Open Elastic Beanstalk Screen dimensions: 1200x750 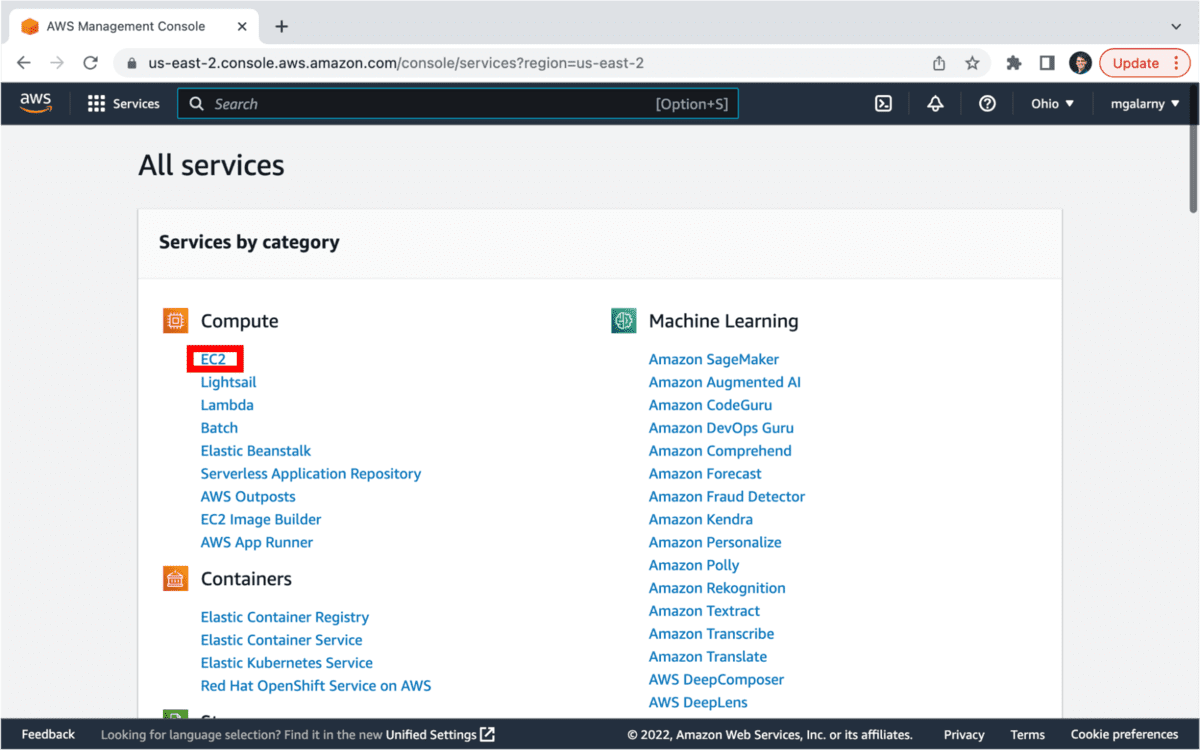pos(255,451)
